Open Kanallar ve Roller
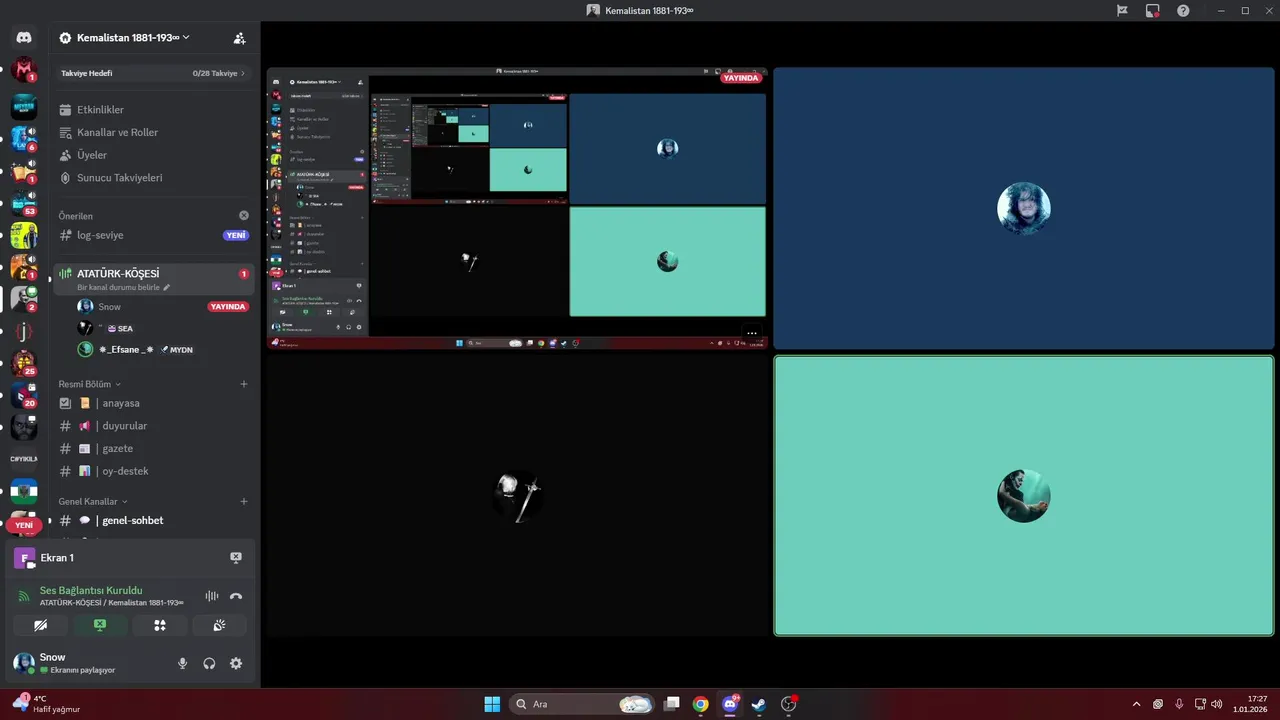The width and height of the screenshot is (1280, 720). click(x=153, y=132)
